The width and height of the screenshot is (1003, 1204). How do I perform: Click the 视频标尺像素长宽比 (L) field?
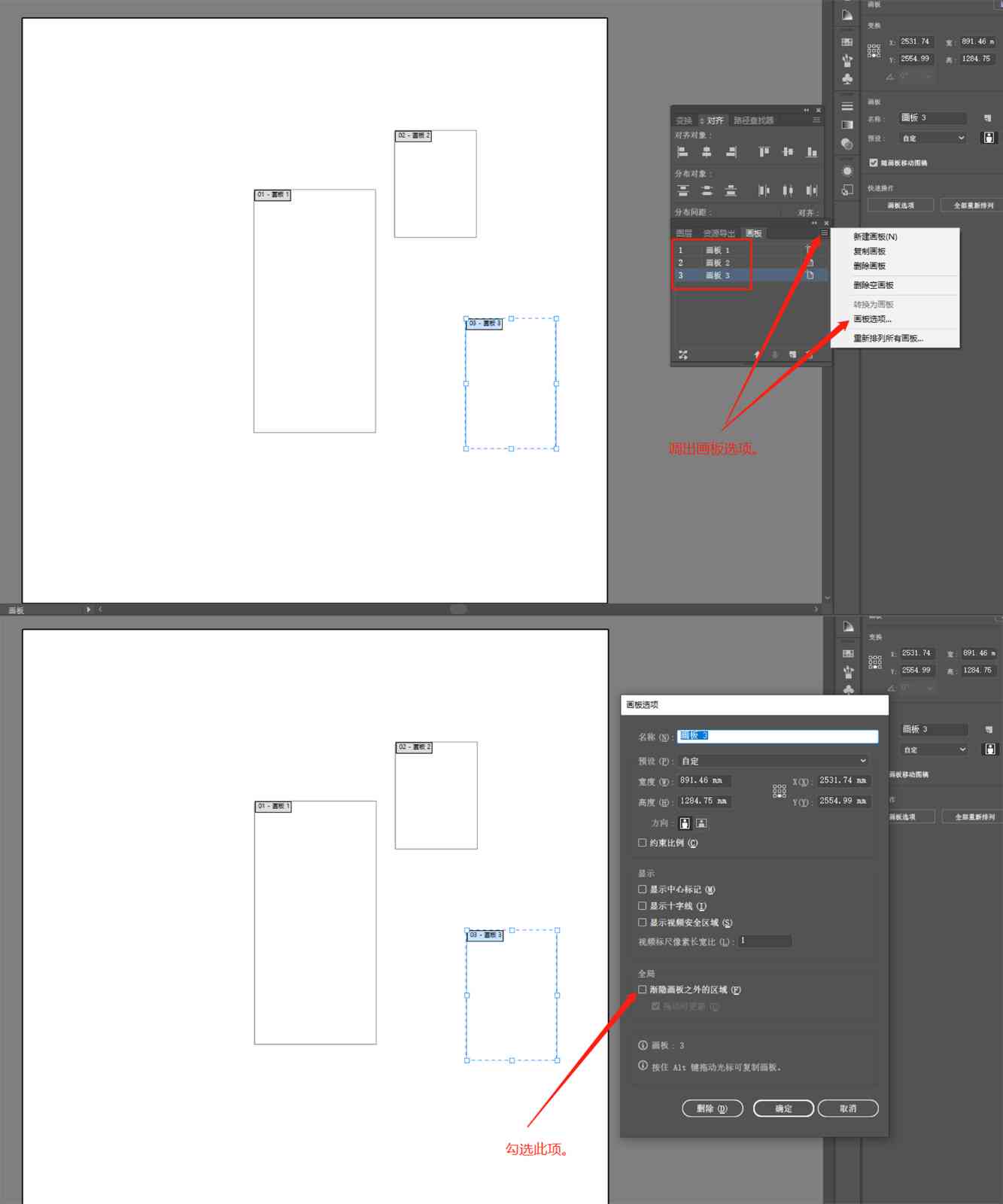click(x=764, y=941)
